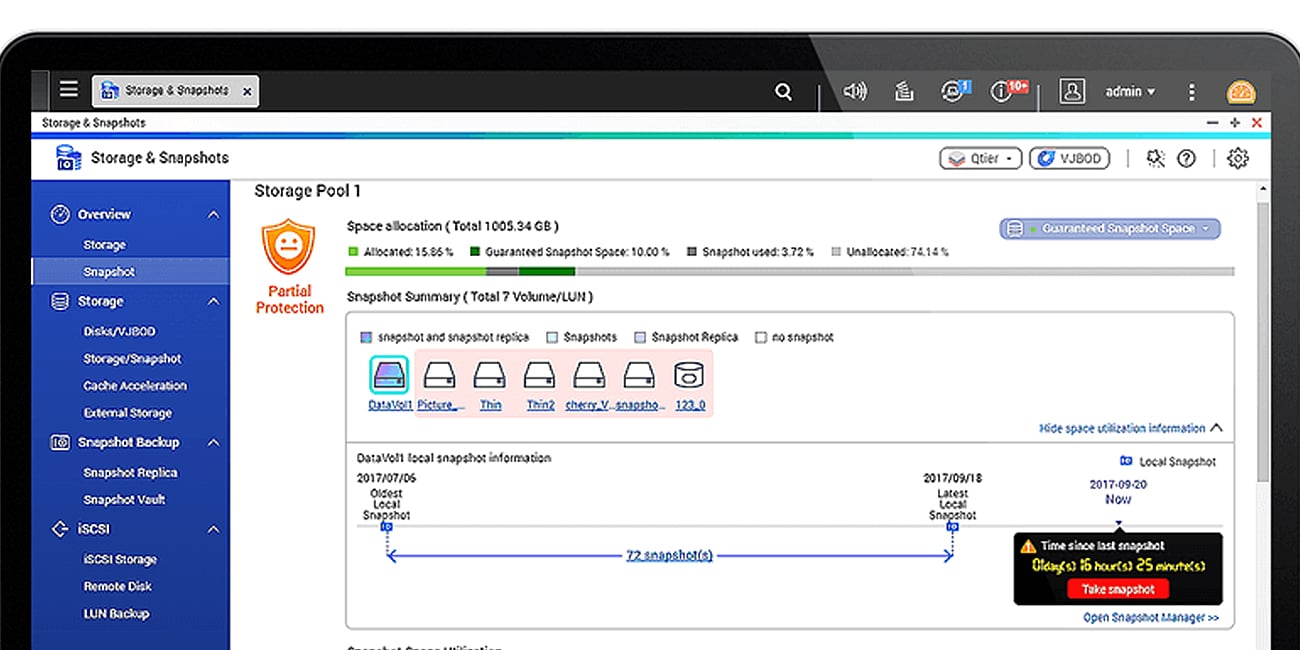Click the DataVol1 link label
The image size is (1300, 650).
(390, 405)
